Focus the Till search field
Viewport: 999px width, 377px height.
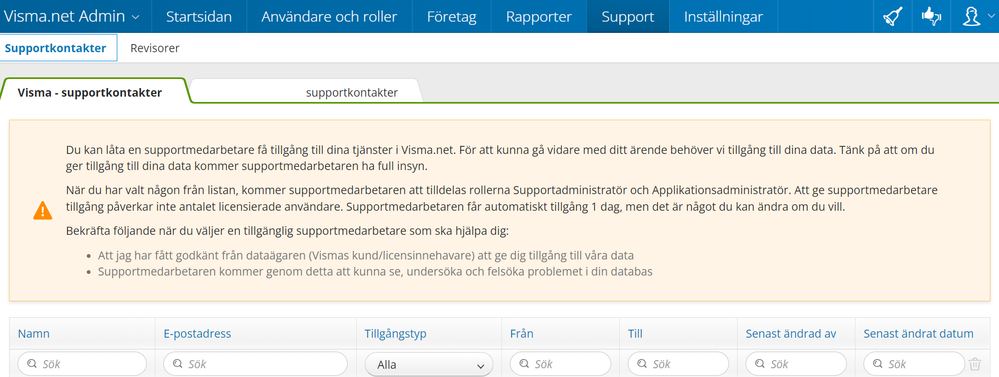coord(678,364)
